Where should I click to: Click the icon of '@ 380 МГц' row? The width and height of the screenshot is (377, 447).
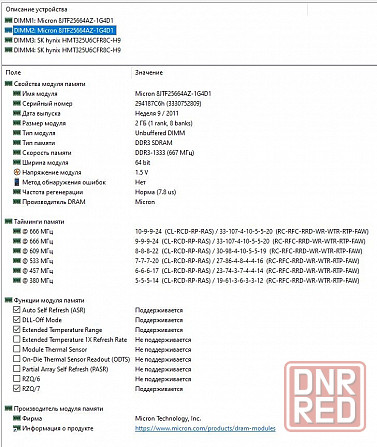[17, 280]
